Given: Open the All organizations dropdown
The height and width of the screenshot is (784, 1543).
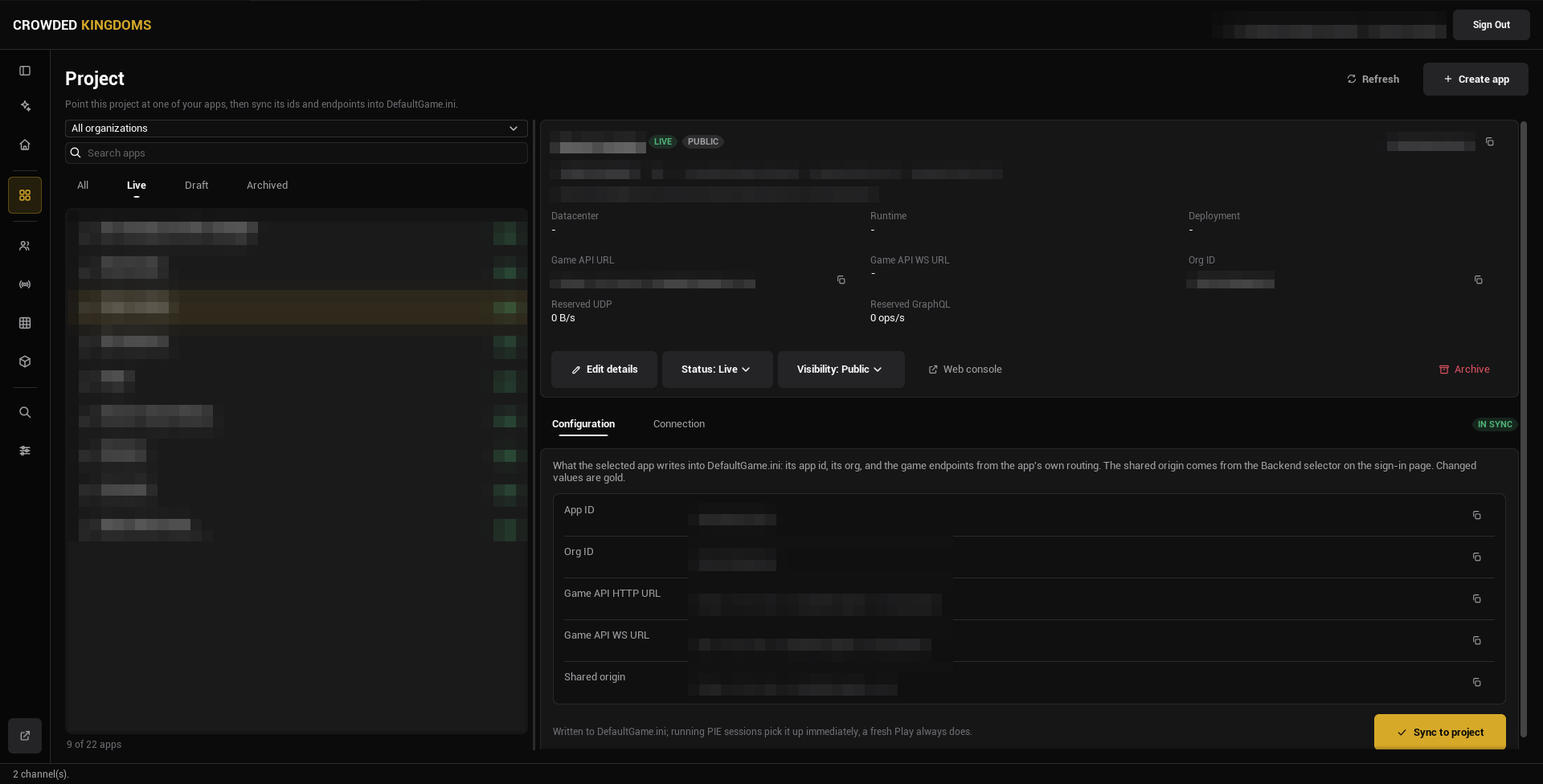Looking at the screenshot, I should click(x=296, y=129).
